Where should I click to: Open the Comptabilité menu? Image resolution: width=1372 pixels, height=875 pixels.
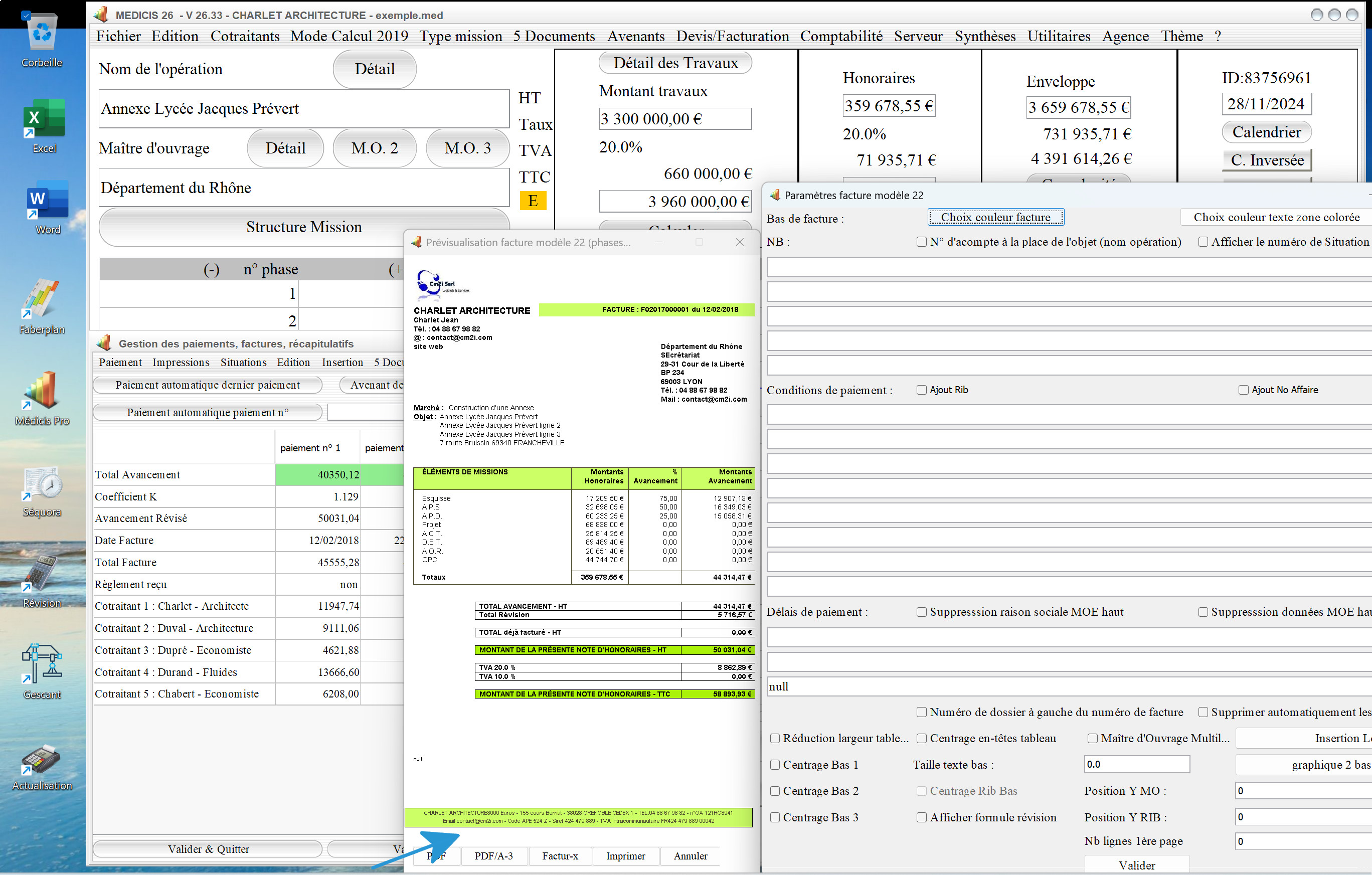coord(841,37)
